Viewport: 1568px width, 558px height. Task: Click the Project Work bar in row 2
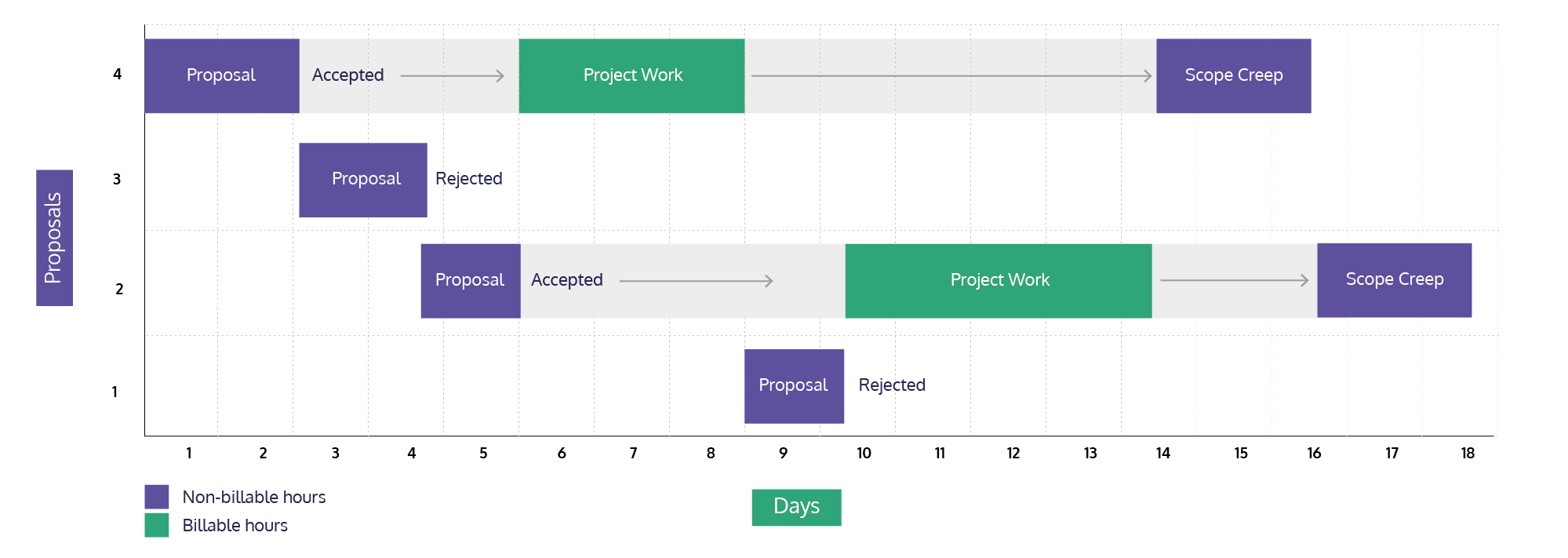click(x=998, y=280)
